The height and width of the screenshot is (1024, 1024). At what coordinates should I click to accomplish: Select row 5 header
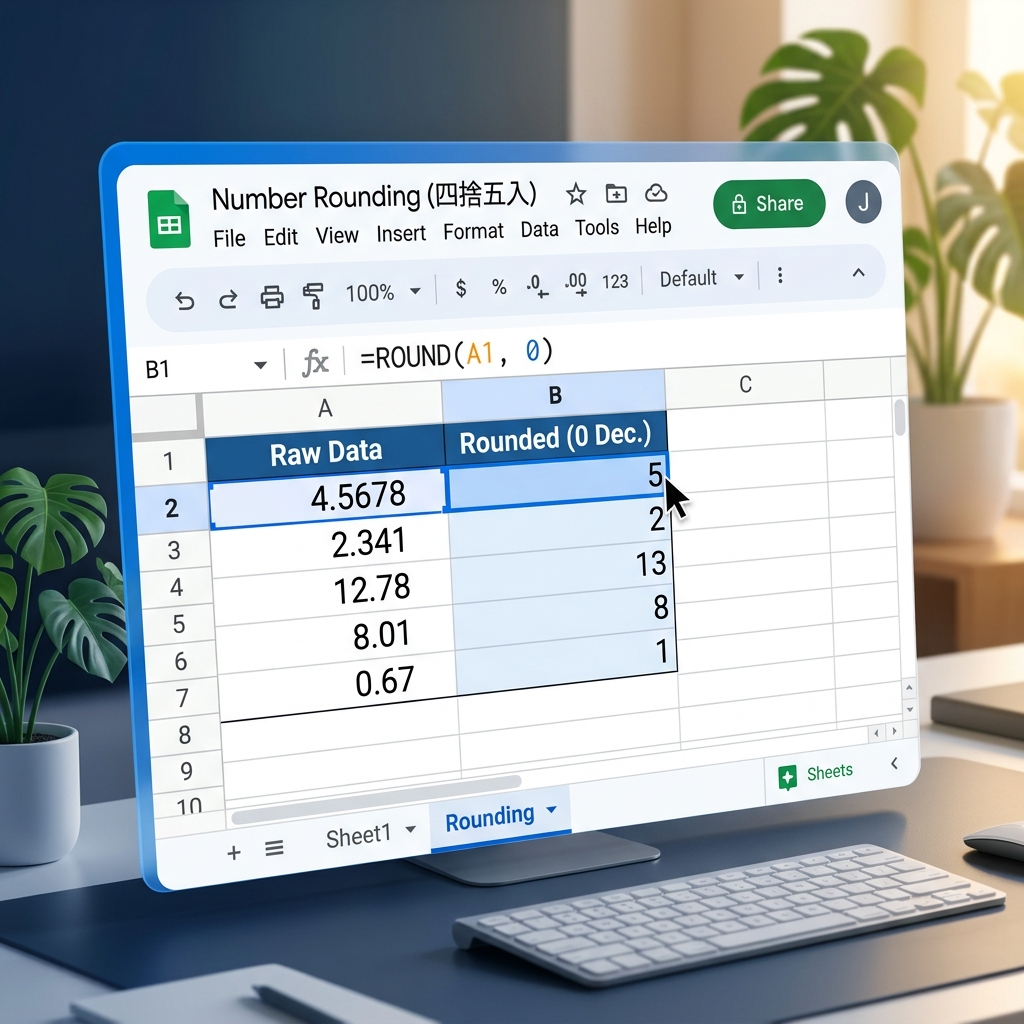click(178, 624)
